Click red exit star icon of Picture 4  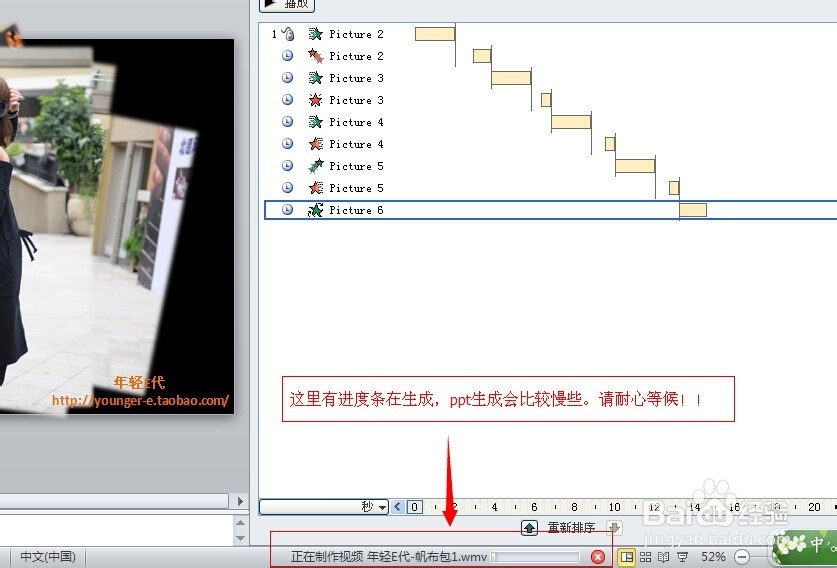point(315,144)
